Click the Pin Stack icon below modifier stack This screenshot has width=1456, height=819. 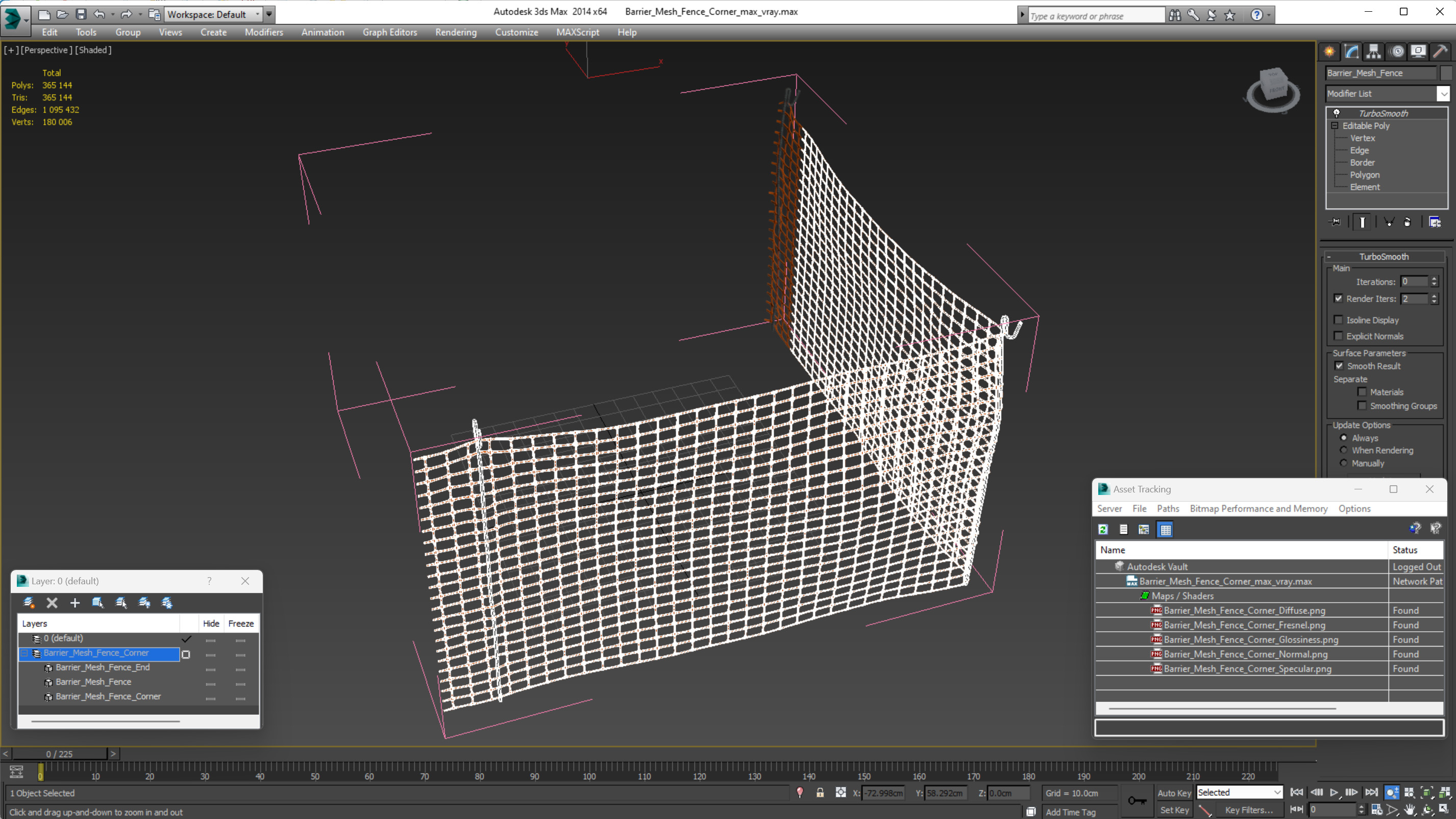click(1335, 222)
